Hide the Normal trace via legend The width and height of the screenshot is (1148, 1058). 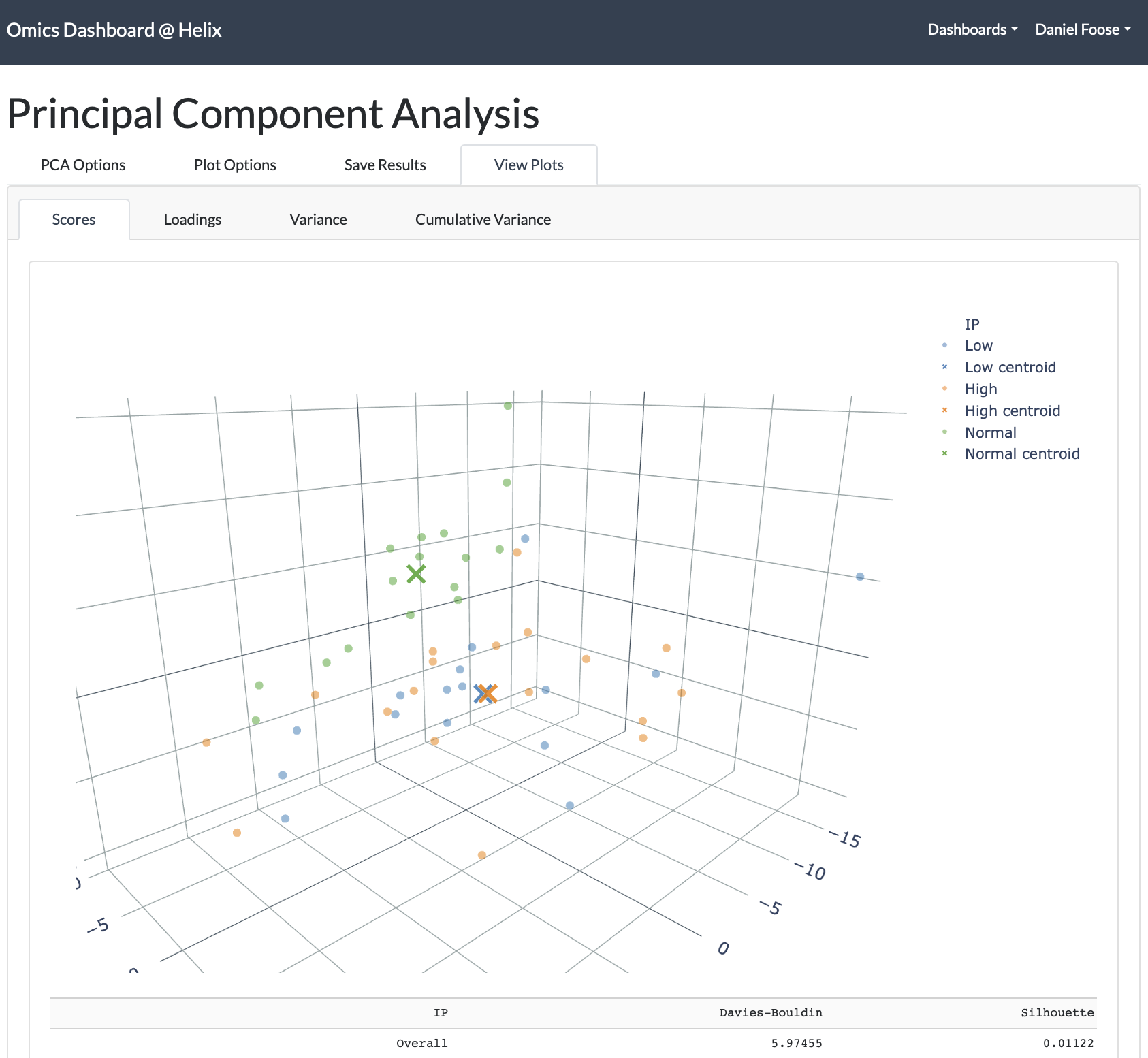click(990, 432)
